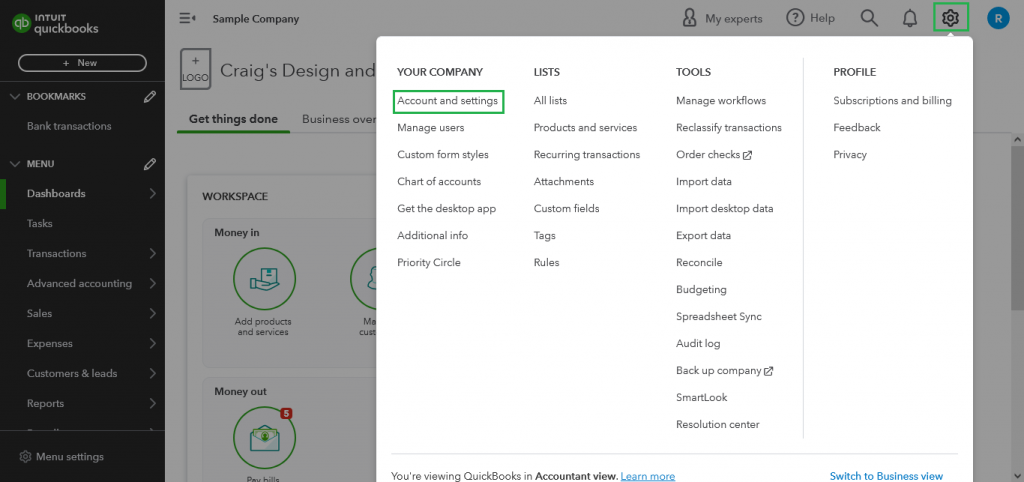Open Budgeting tool

701,290
